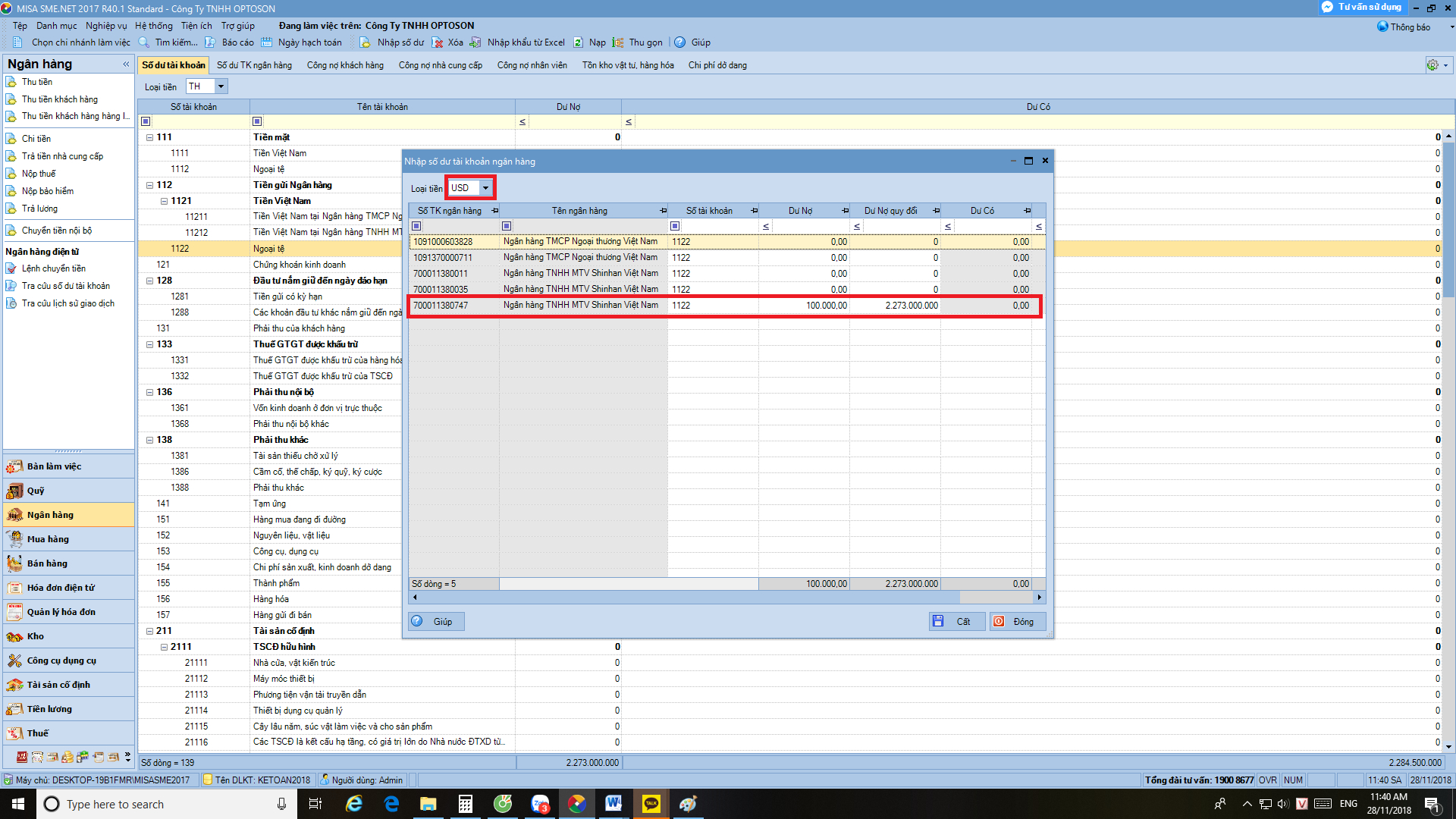The width and height of the screenshot is (1456, 819).
Task: Open TH currency dropdown in main grid
Action: (x=221, y=86)
